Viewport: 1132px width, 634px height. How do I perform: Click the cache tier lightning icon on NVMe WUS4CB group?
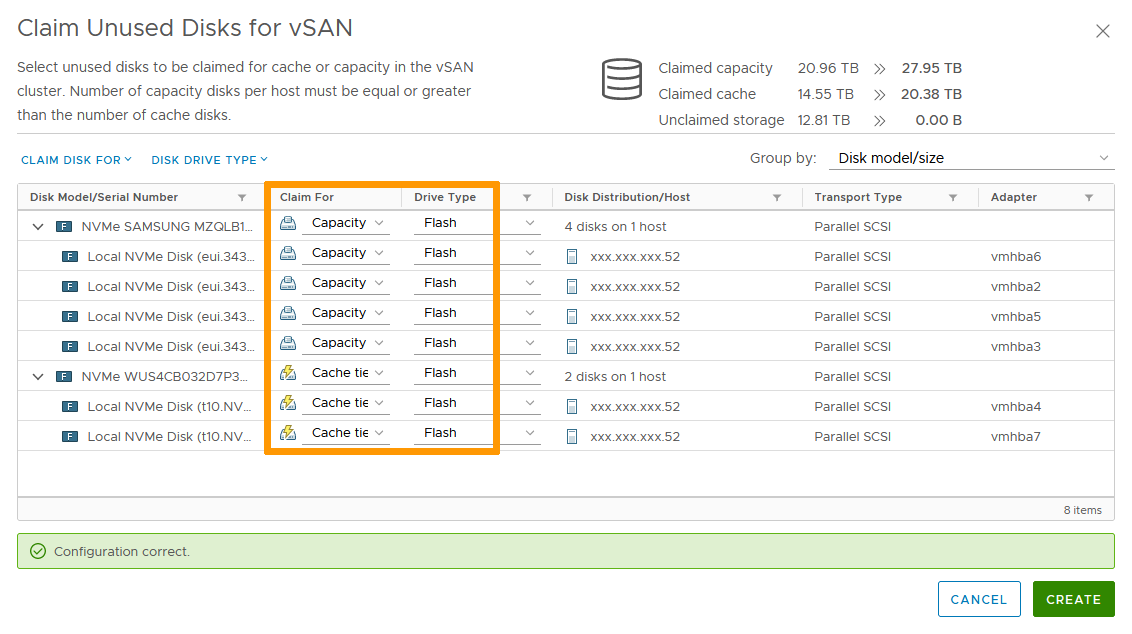(288, 372)
